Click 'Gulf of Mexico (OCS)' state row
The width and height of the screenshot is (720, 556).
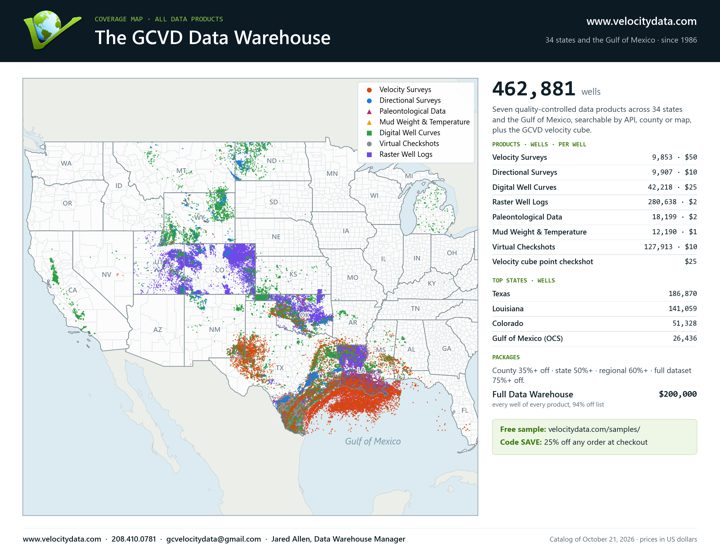594,338
